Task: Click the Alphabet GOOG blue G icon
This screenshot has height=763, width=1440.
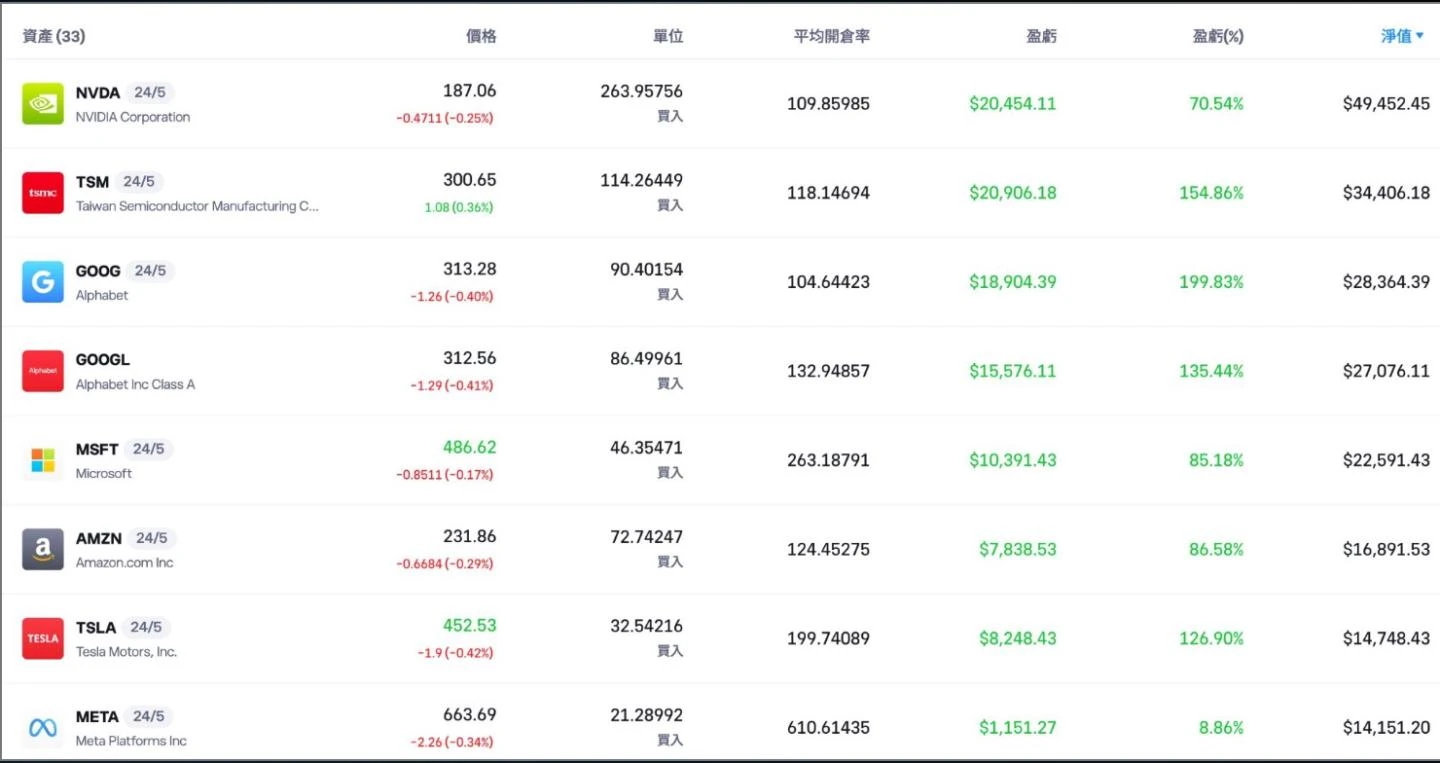Action: pyautogui.click(x=42, y=281)
